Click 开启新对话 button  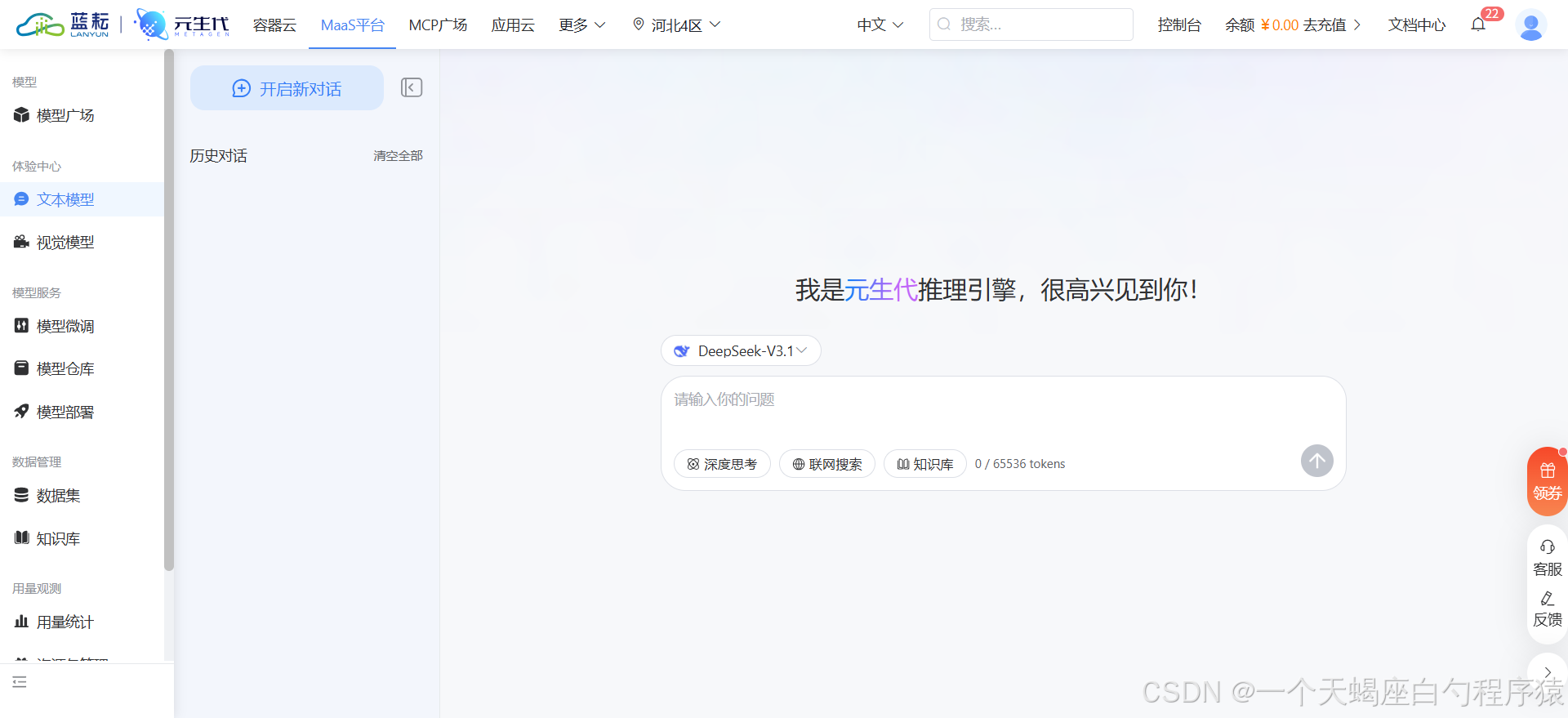coord(287,87)
